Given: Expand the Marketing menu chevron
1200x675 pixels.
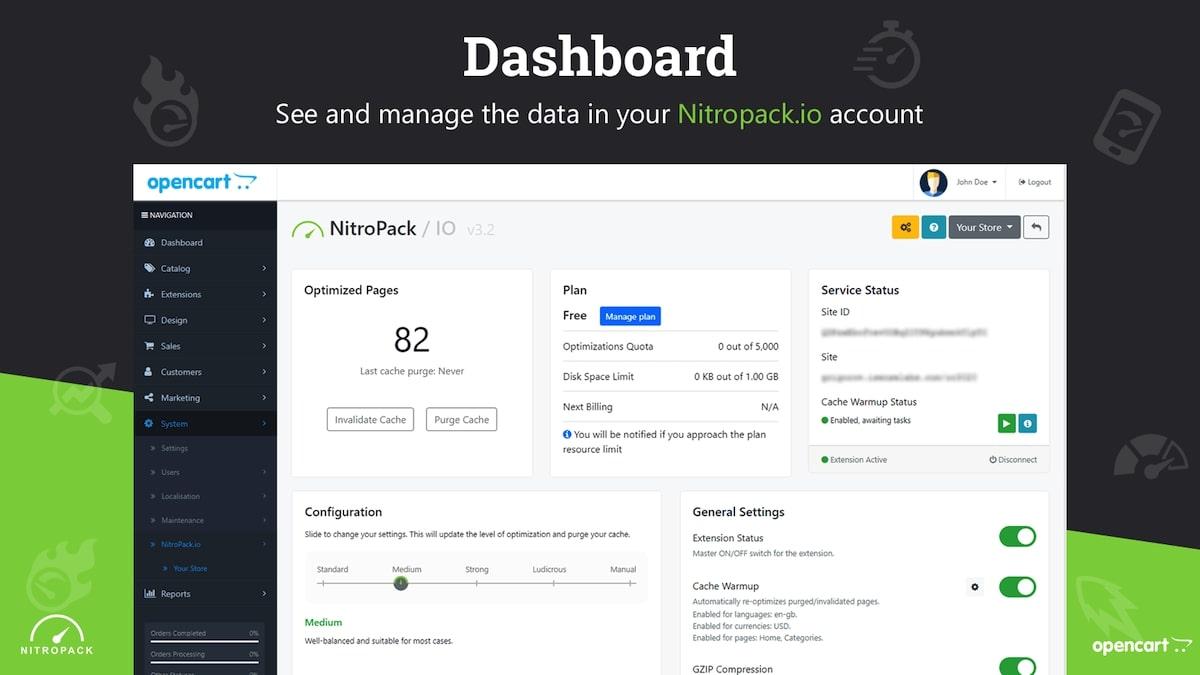Looking at the screenshot, I should 264,398.
